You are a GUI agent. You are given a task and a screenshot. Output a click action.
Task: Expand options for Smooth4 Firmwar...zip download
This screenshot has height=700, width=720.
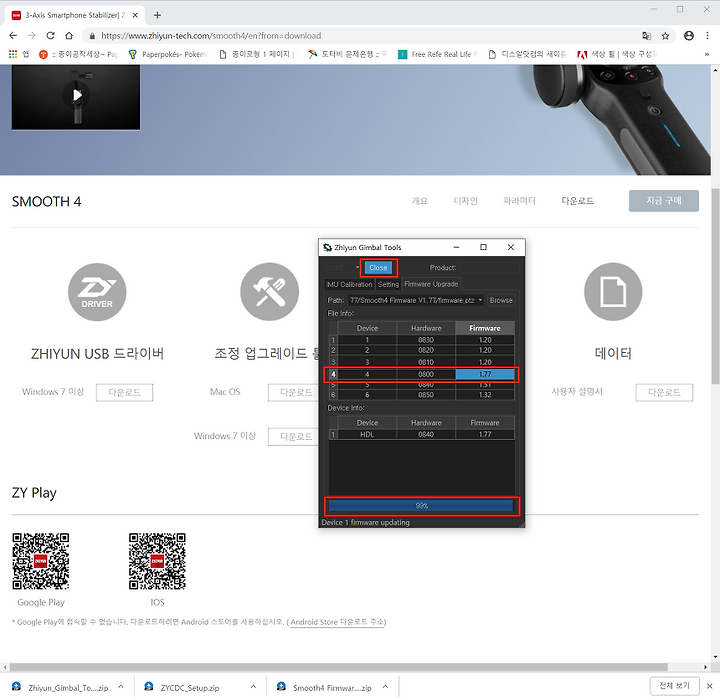[x=385, y=687]
